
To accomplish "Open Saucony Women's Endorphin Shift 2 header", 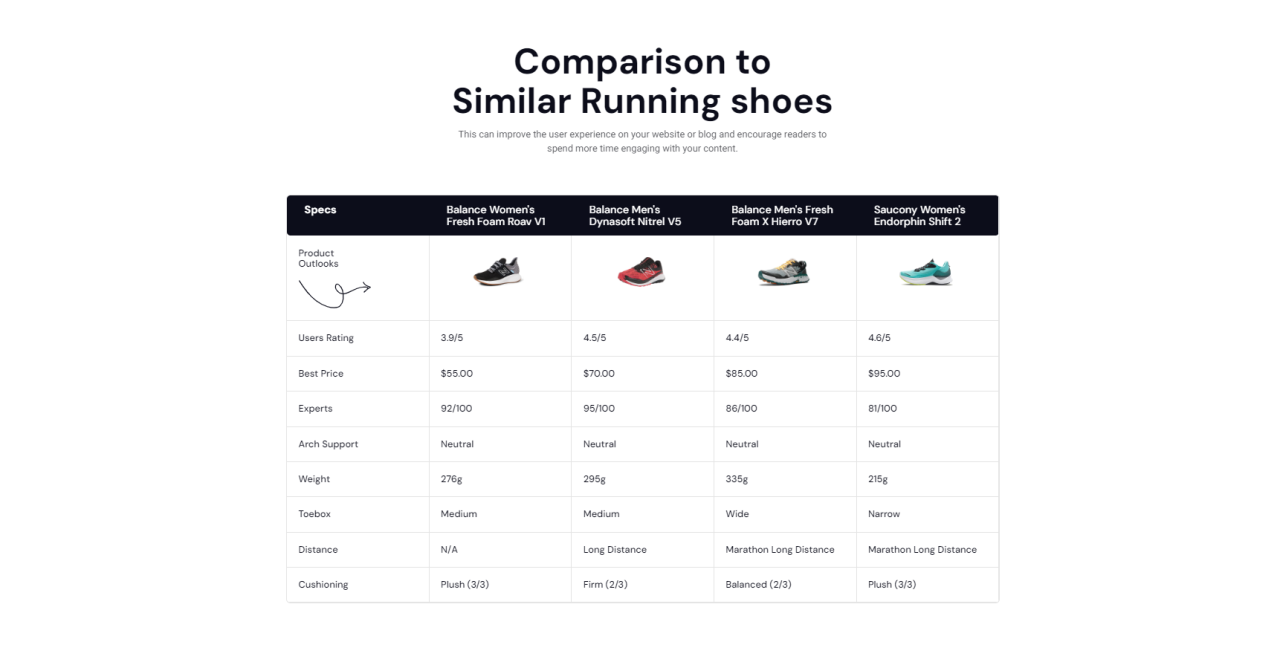I will point(920,216).
